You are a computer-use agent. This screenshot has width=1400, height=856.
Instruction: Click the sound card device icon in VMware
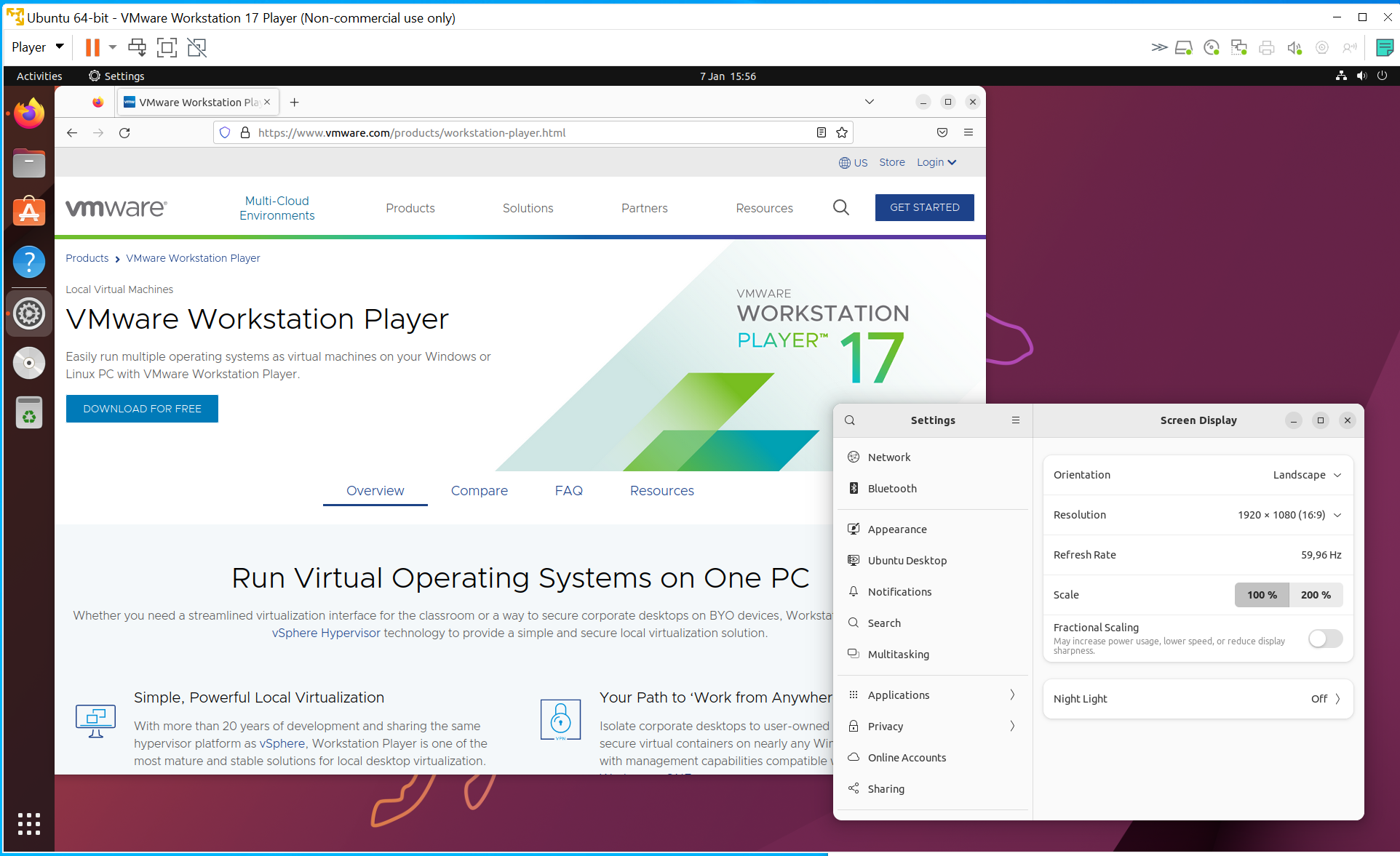coord(1294,47)
